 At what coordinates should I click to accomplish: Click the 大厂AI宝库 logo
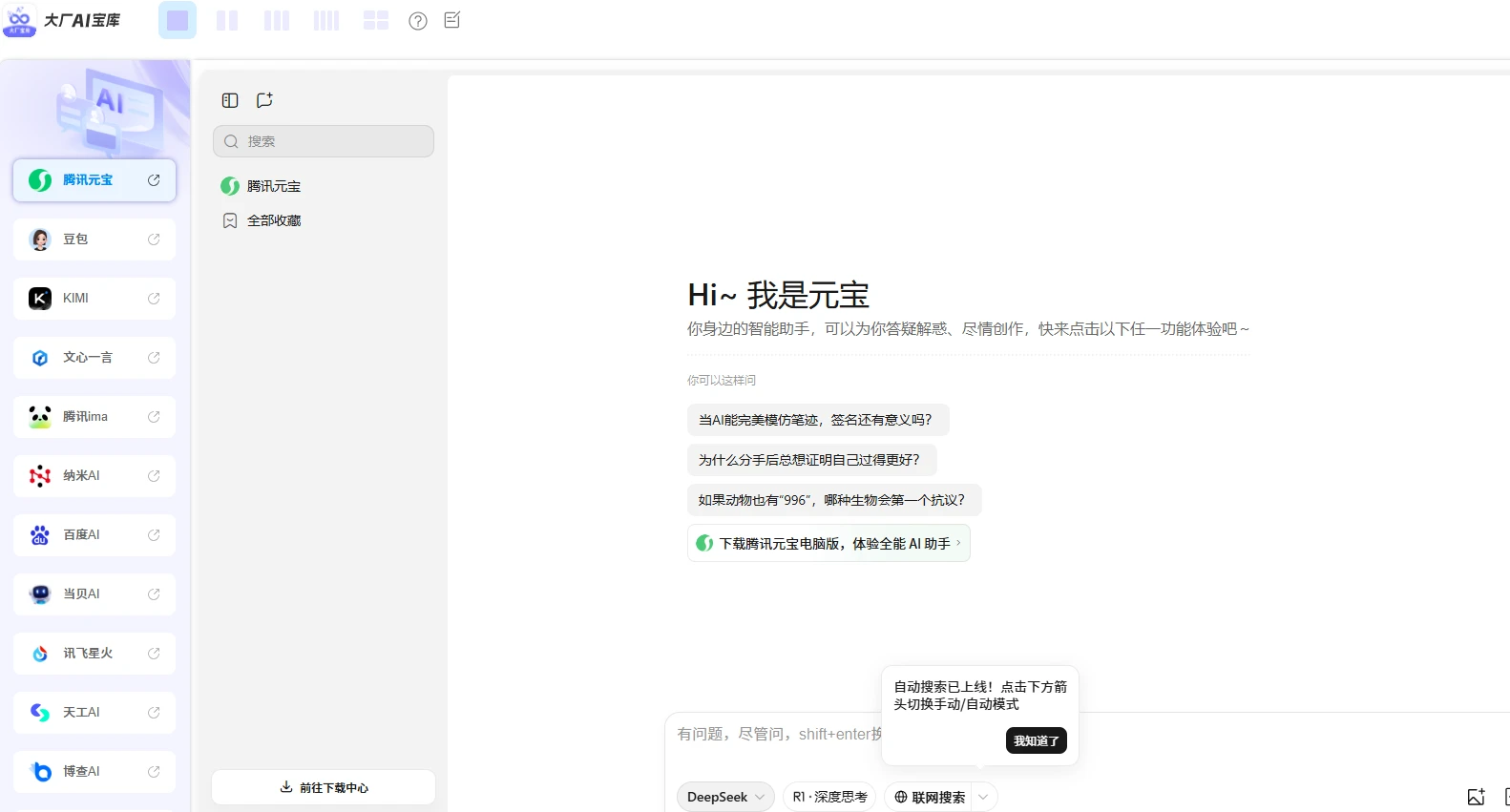click(63, 20)
